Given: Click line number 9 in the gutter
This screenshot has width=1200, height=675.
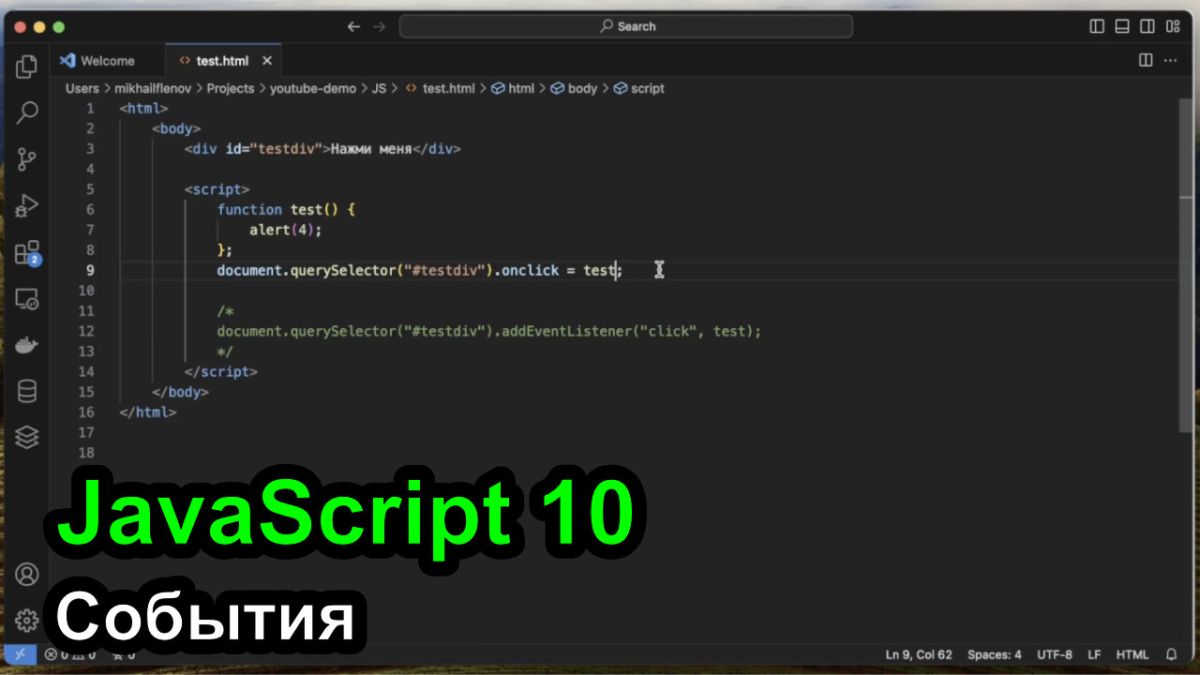Looking at the screenshot, I should 90,270.
